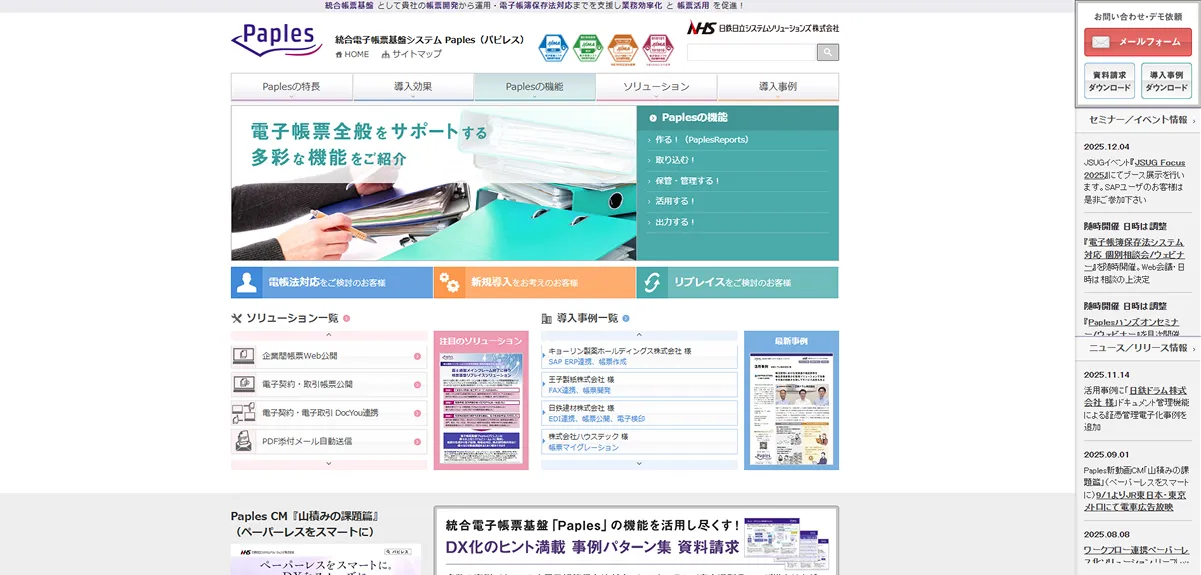Open 電子契約・電子取引 DocYou連携 solution
Screen dimensions: 1201x575
click(329, 413)
